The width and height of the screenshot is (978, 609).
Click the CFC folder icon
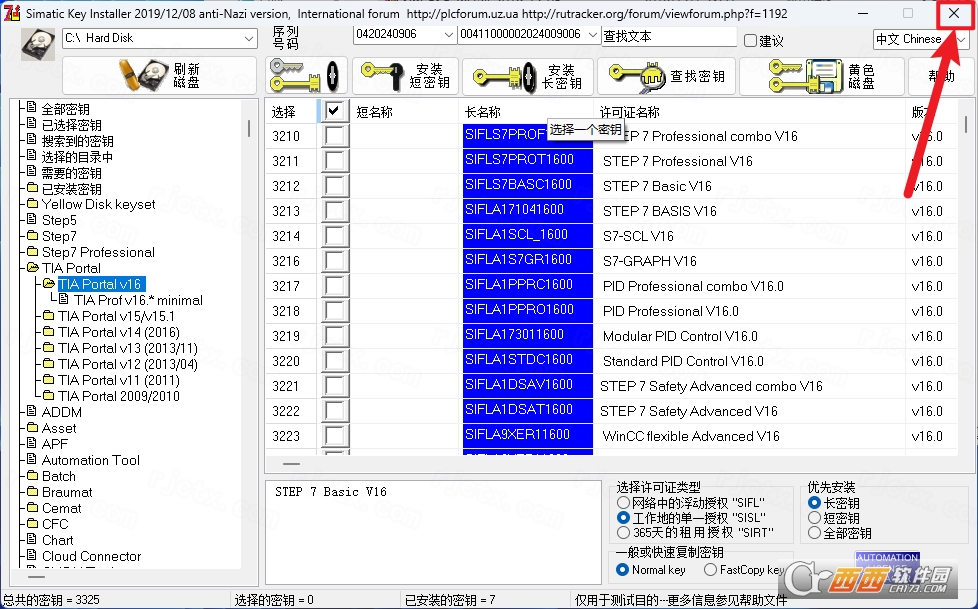point(32,524)
